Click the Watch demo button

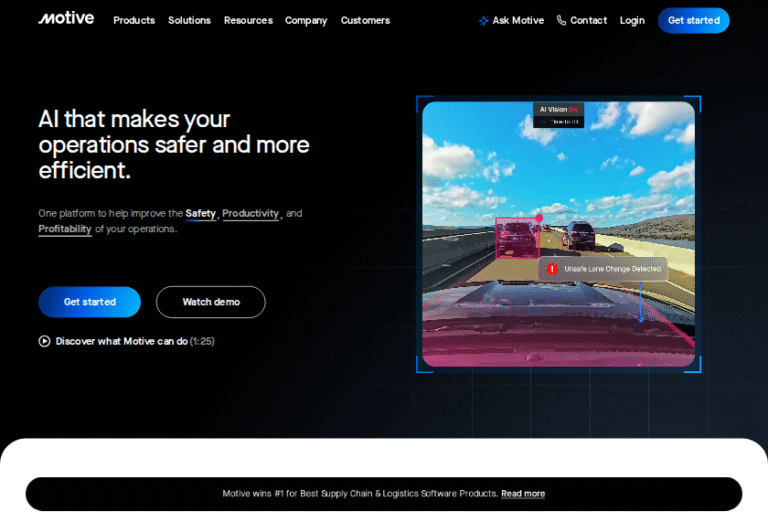(211, 302)
